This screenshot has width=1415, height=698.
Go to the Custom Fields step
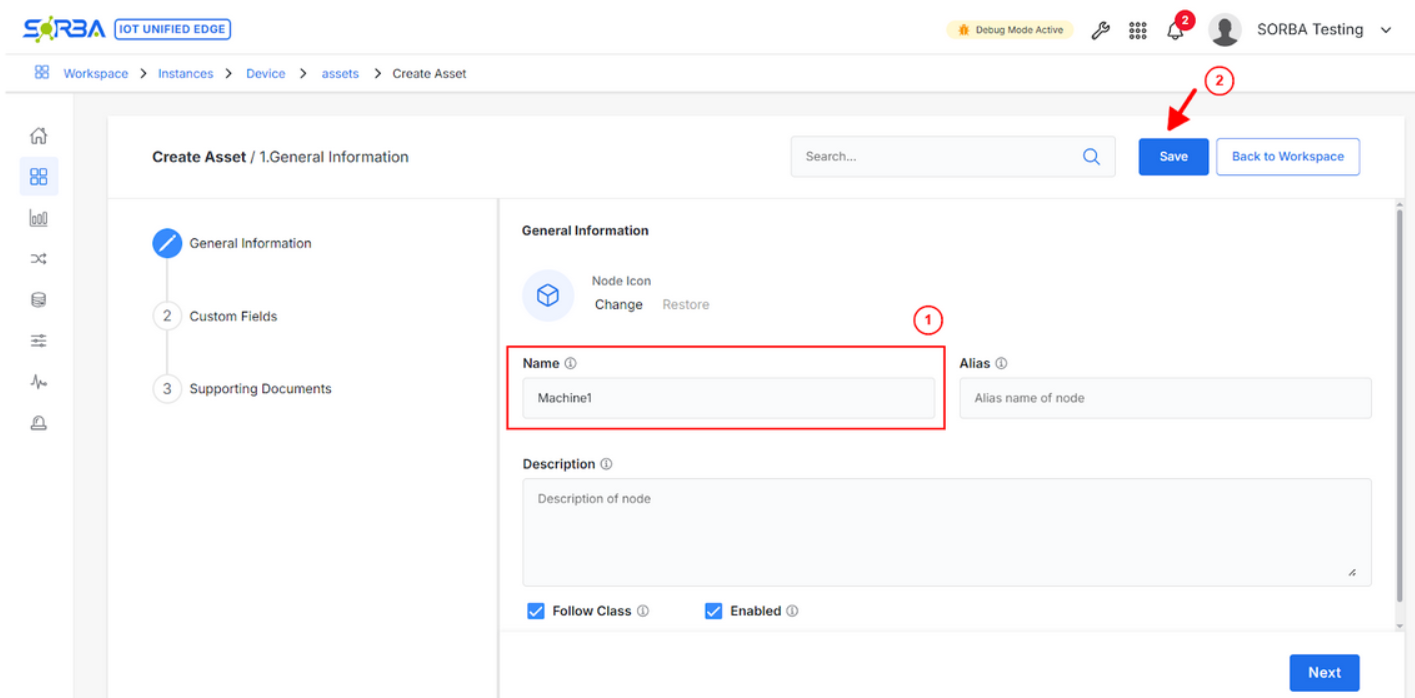coord(233,316)
